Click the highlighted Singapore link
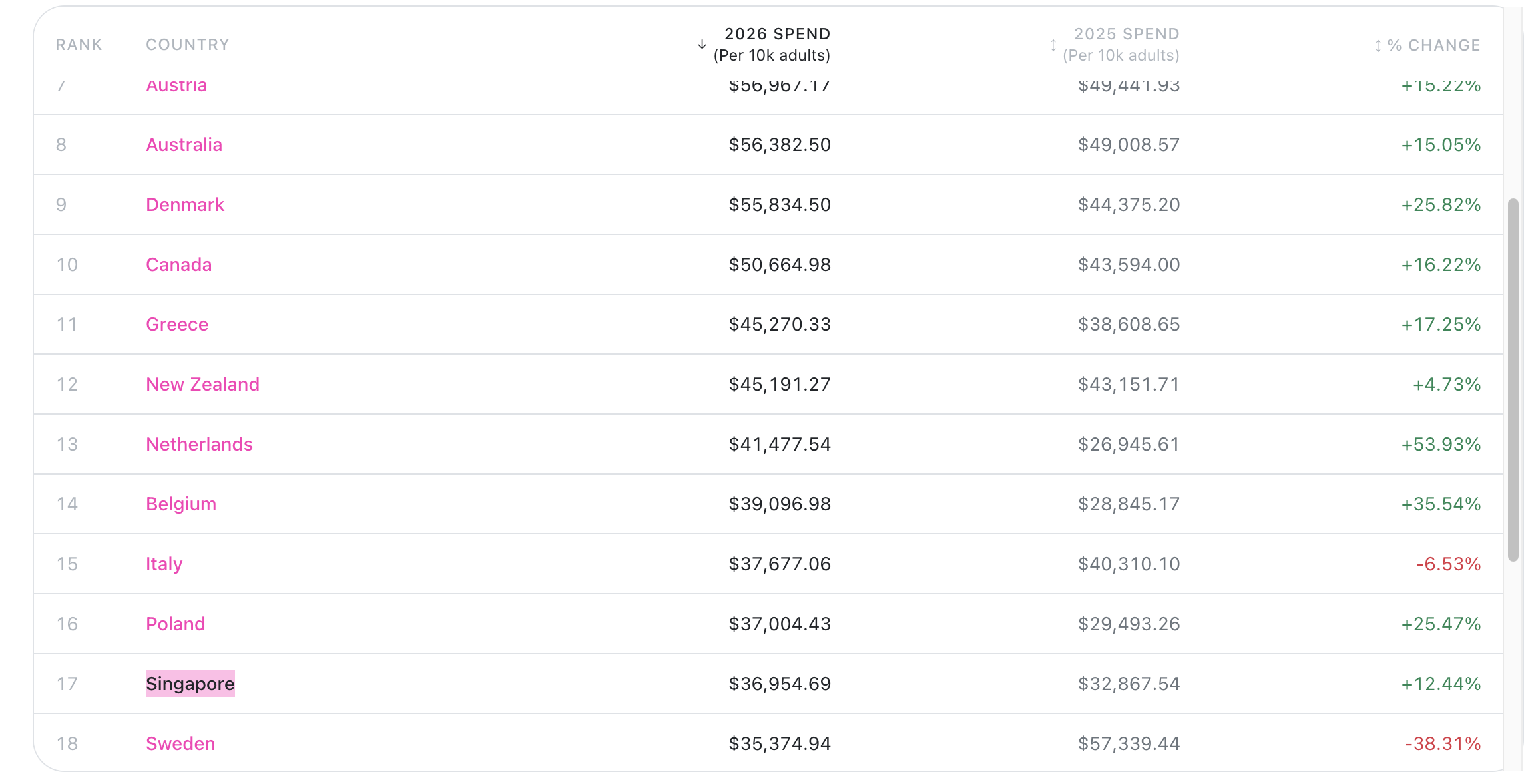Screen dimensions: 1534x784 click(x=190, y=684)
